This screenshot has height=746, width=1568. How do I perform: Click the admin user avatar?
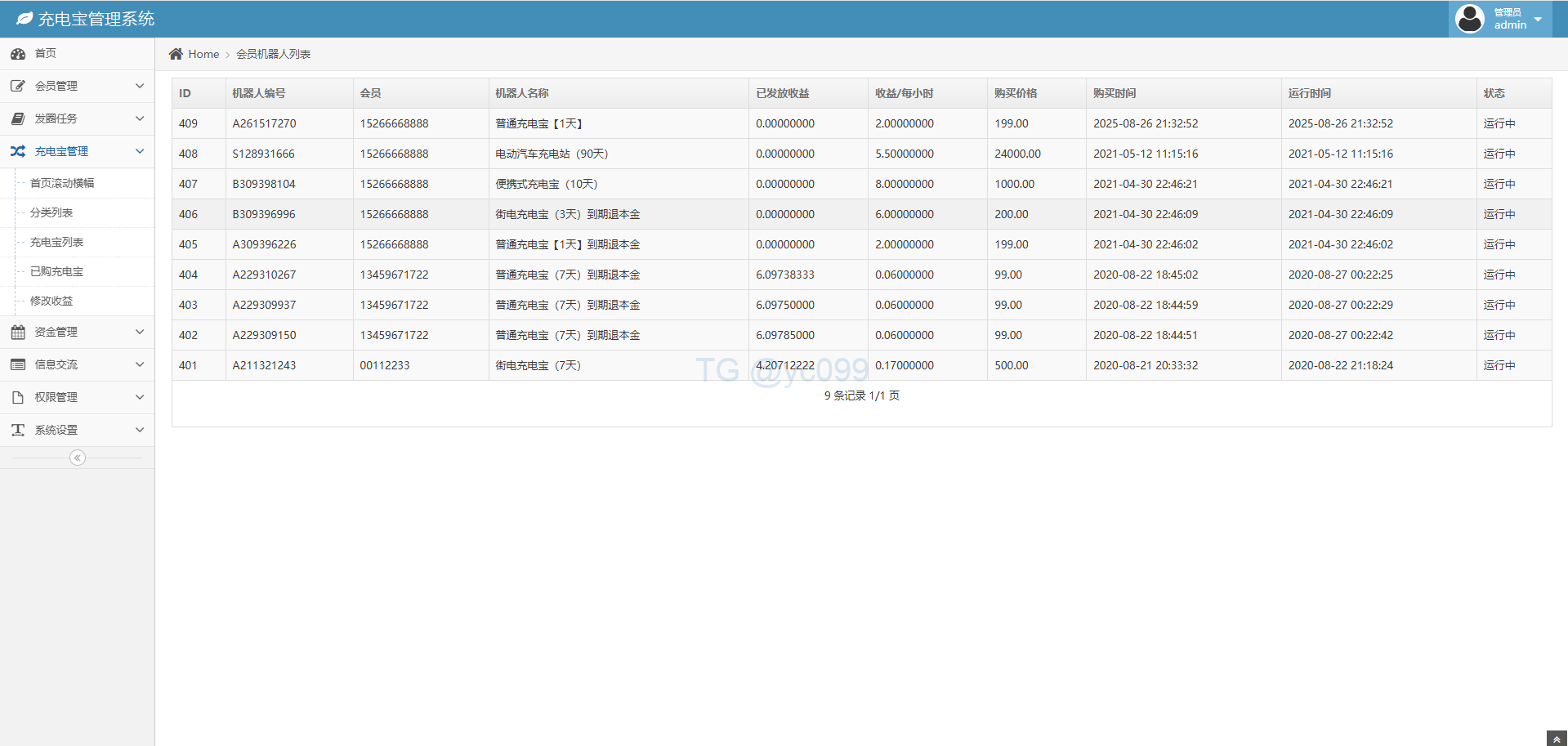point(1469,19)
